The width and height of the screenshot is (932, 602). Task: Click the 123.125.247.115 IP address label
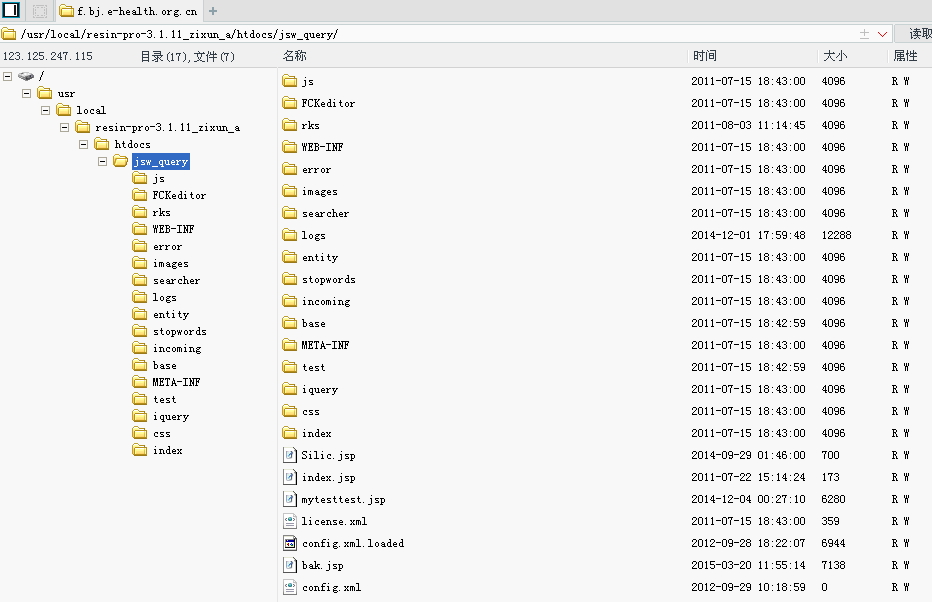click(48, 56)
